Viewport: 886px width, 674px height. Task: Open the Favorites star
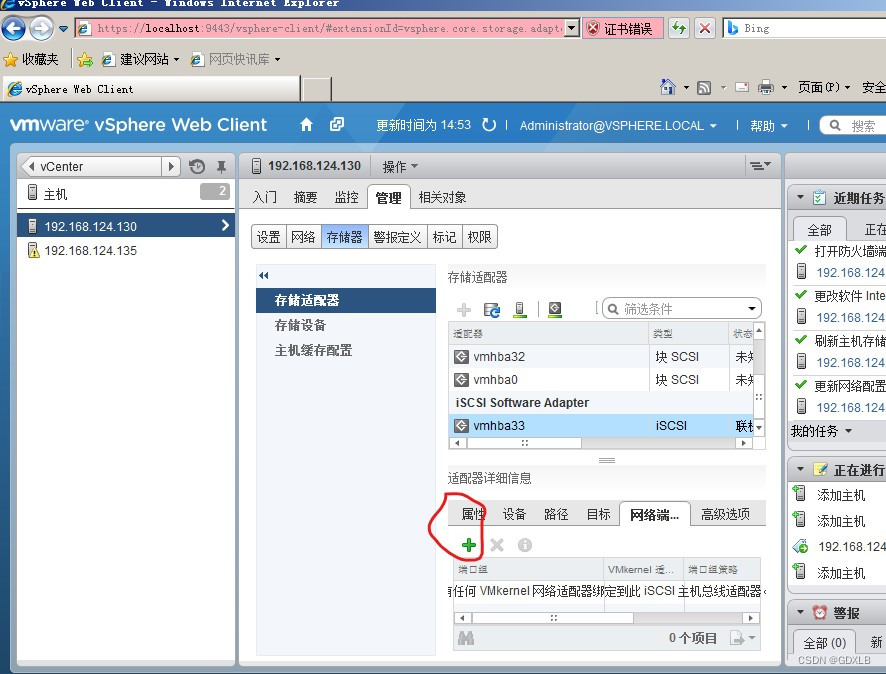pyautogui.click(x=10, y=59)
